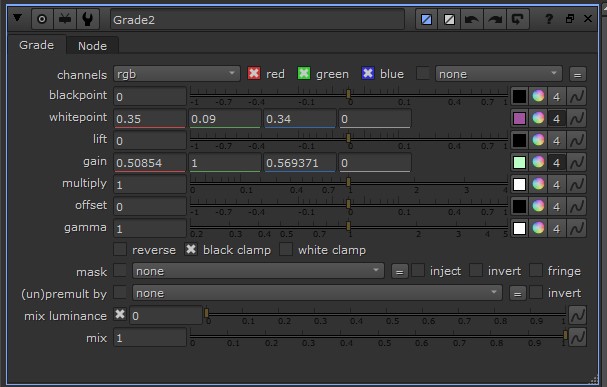607x387 pixels.
Task: Click the whitepoint purple color swatch
Action: click(519, 118)
